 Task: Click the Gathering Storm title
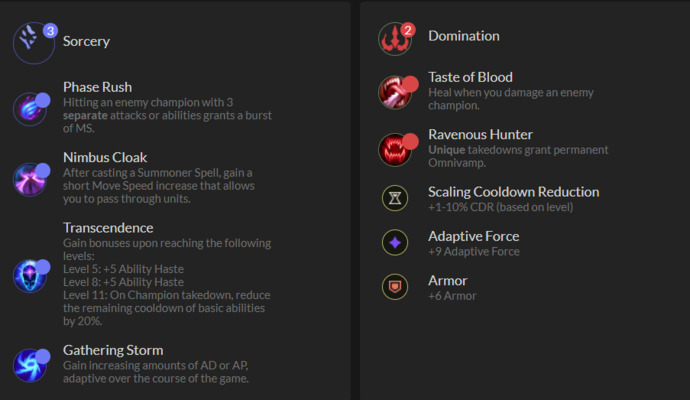point(113,350)
